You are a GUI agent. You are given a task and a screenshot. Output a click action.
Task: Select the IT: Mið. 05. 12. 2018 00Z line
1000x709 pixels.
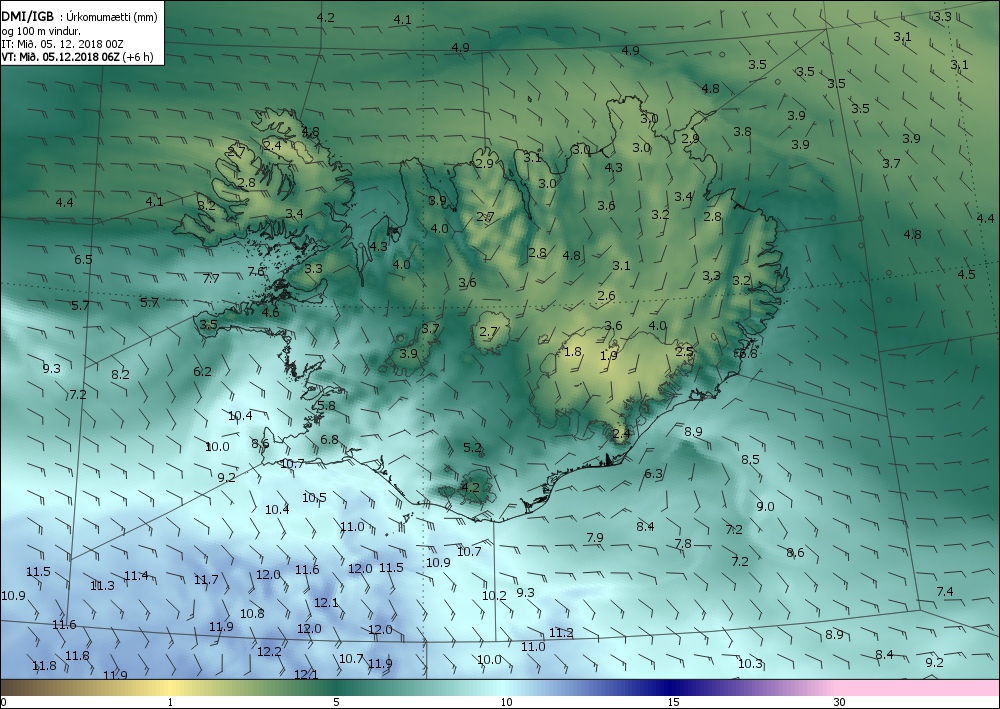click(62, 44)
